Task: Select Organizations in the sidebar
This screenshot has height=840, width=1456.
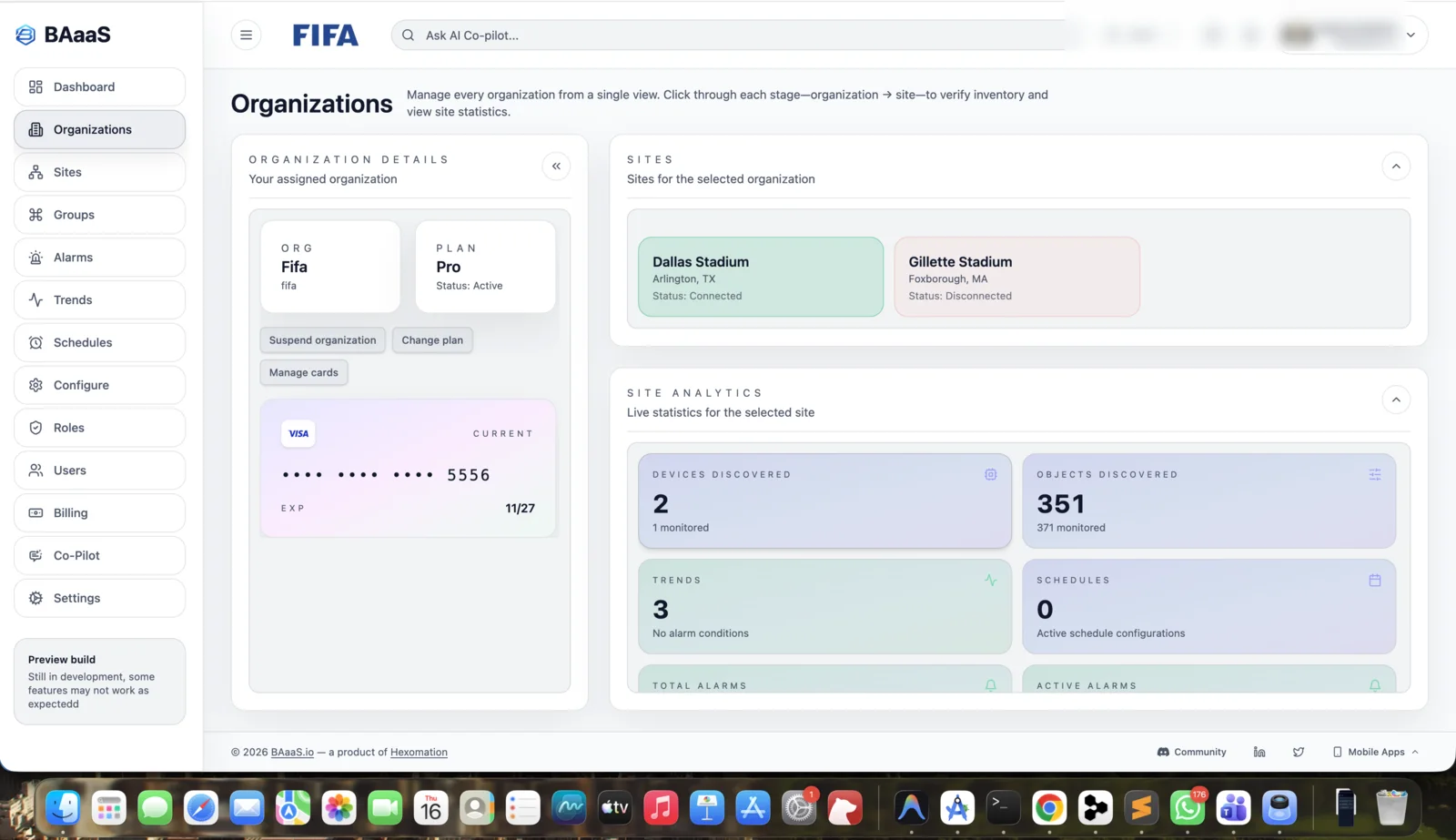Action: pos(99,129)
